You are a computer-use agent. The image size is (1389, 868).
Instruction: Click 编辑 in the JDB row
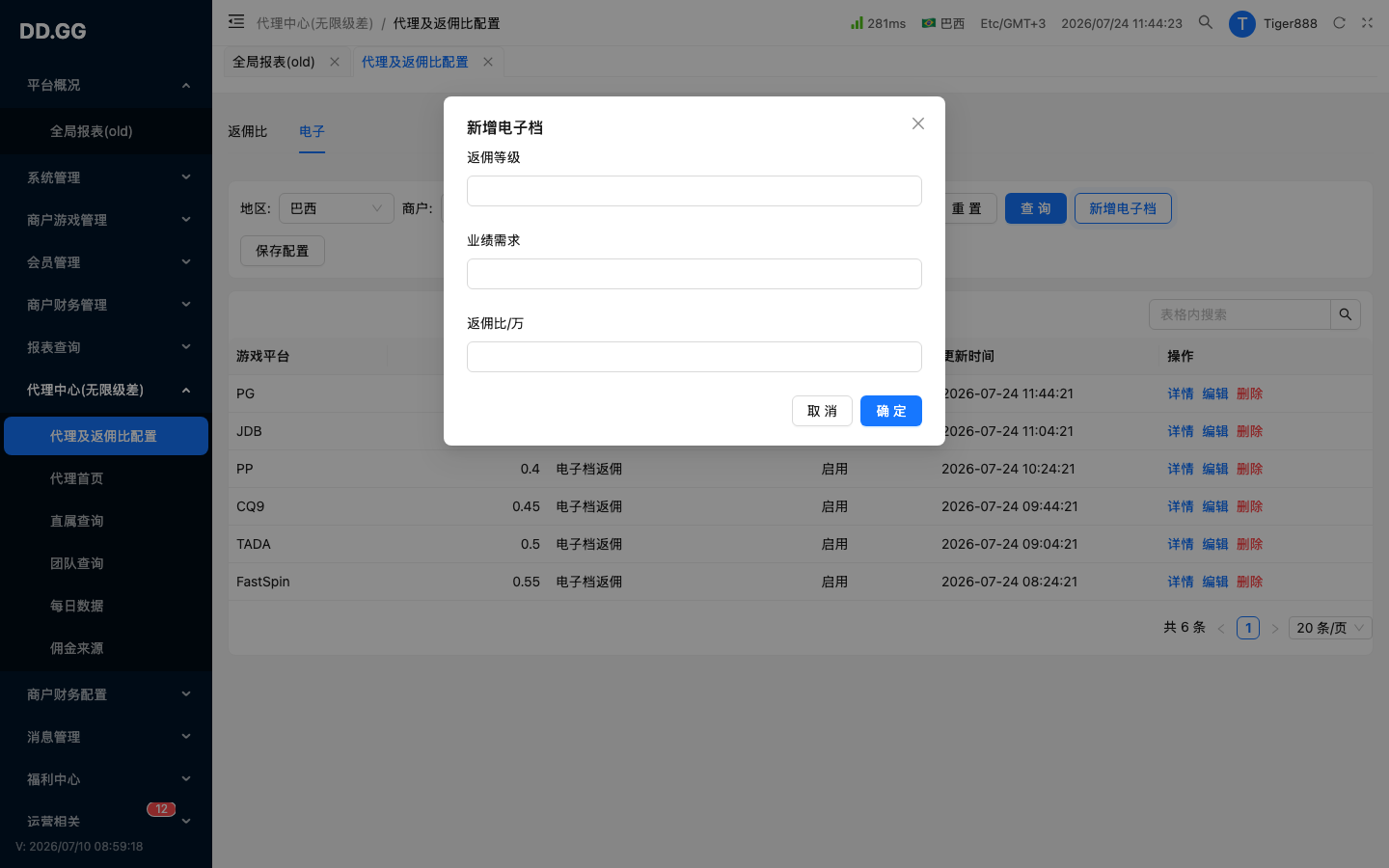tap(1215, 431)
